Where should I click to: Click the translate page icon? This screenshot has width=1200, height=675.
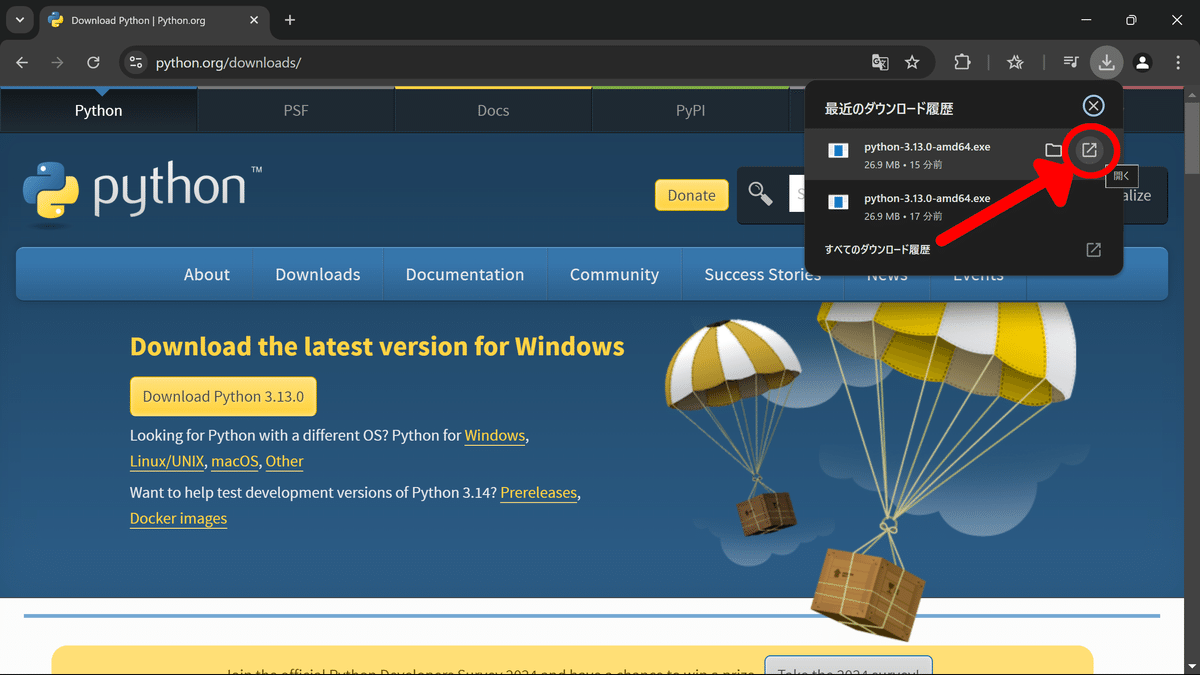click(880, 62)
